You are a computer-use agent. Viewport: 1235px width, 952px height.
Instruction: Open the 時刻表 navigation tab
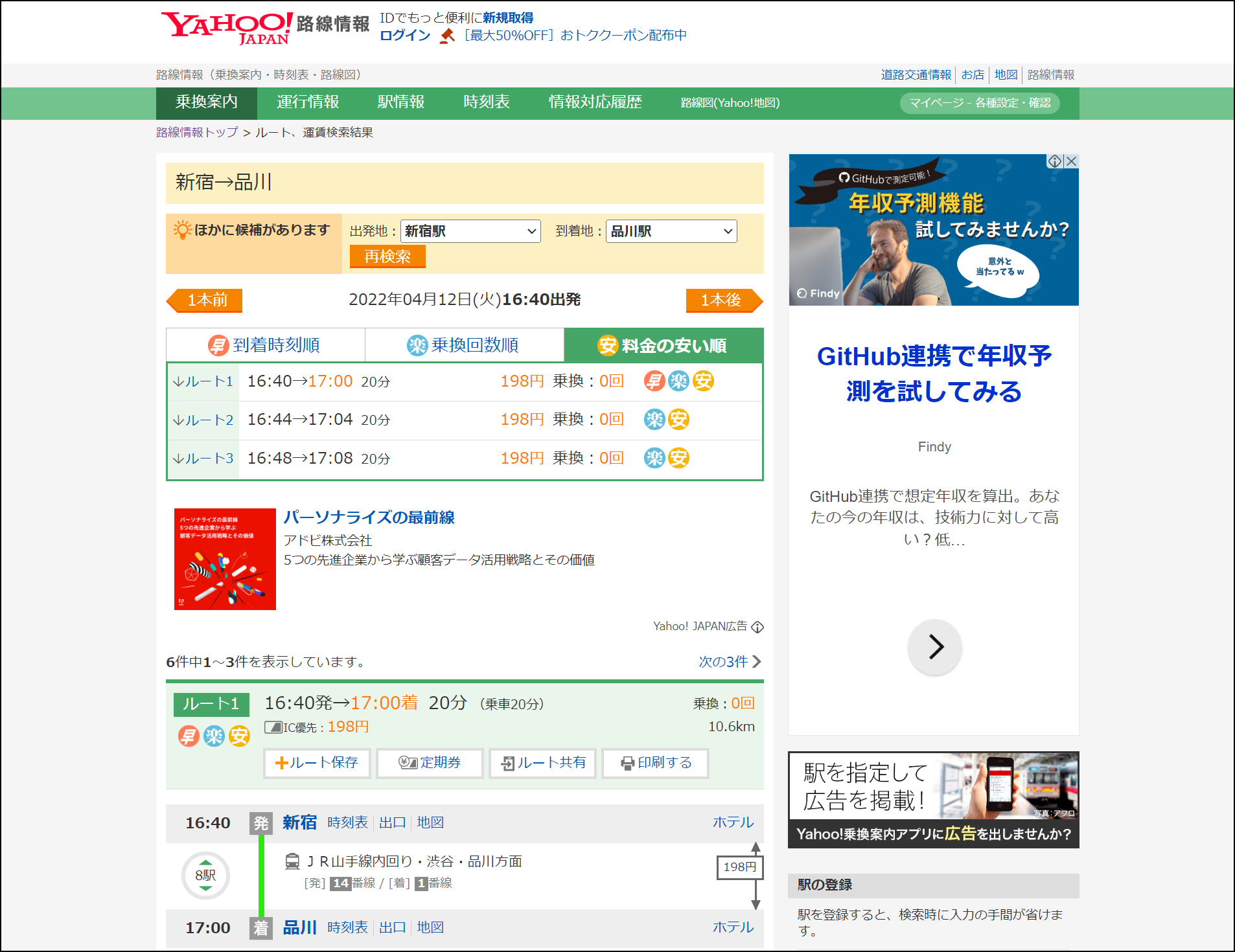[486, 102]
